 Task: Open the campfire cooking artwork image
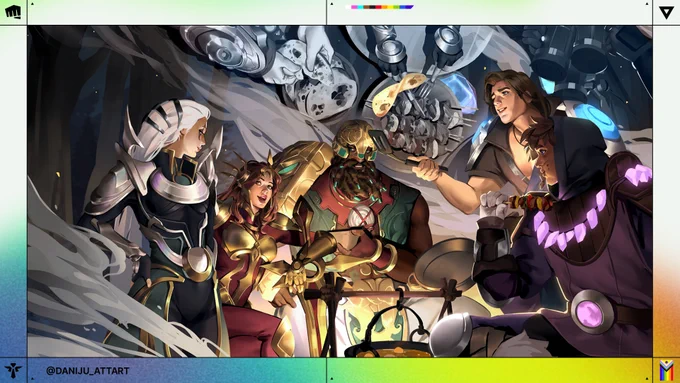(x=340, y=191)
